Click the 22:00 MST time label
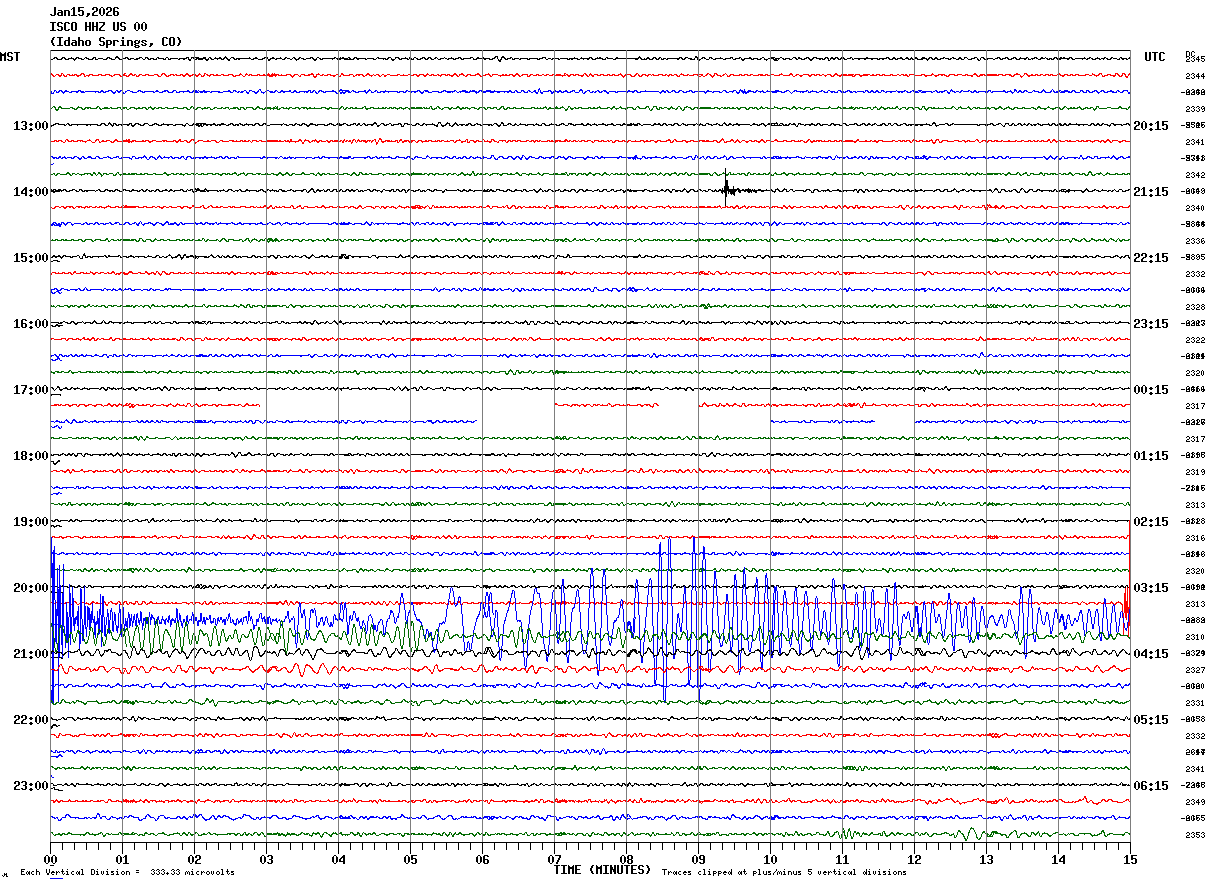This screenshot has width=1210, height=886. [x=30, y=720]
